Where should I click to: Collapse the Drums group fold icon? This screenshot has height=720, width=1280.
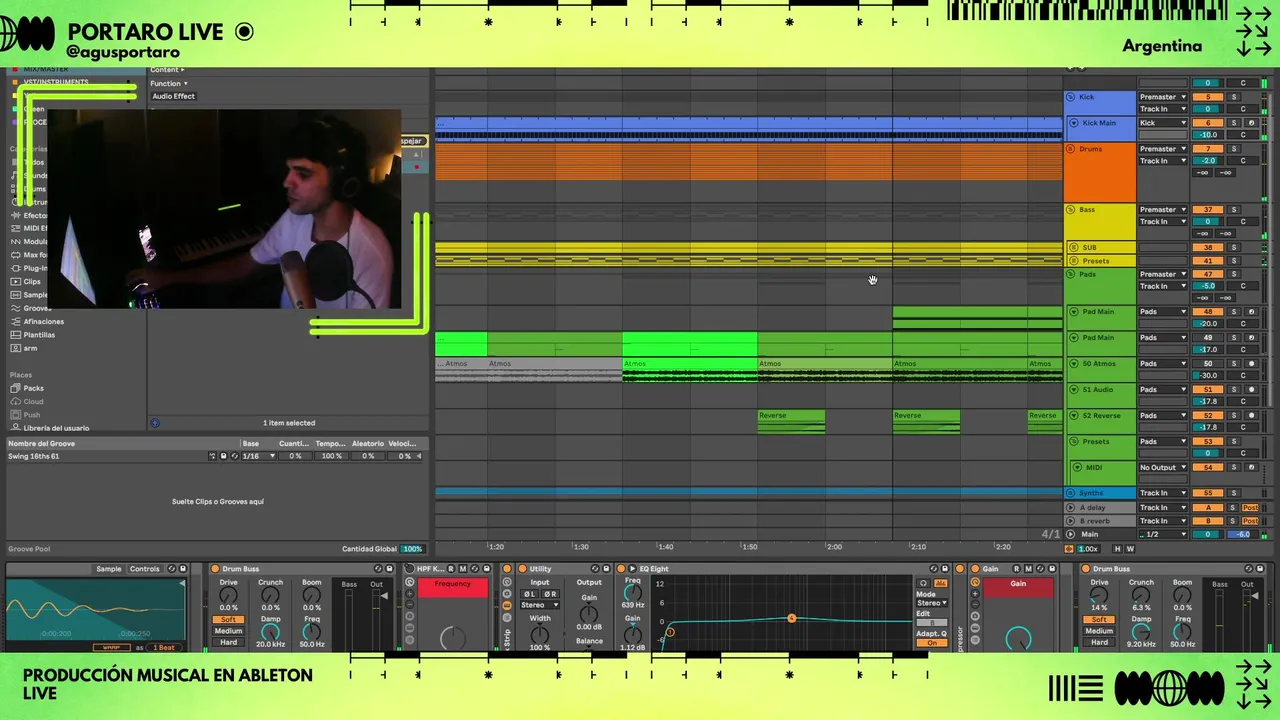coord(1071,149)
